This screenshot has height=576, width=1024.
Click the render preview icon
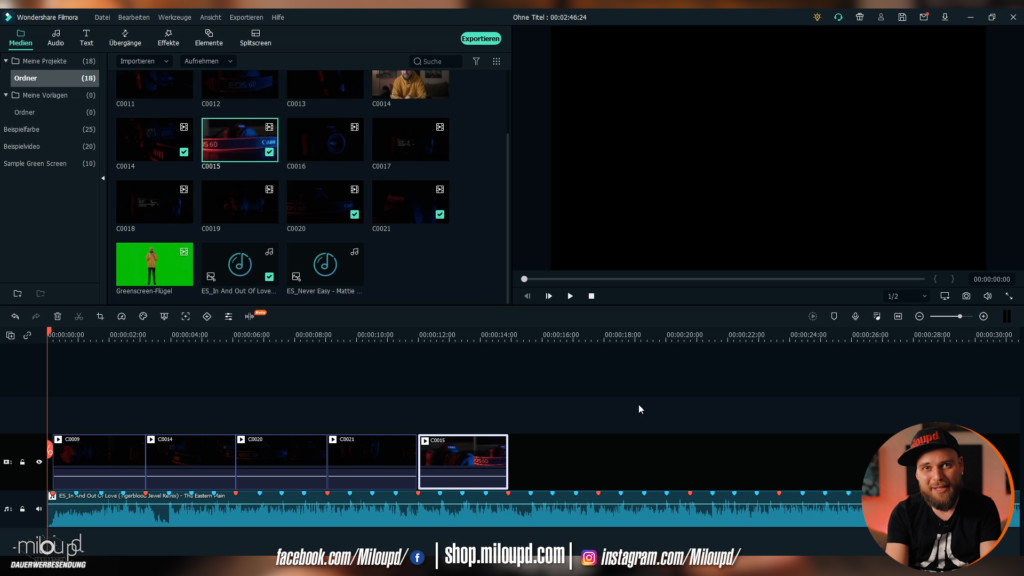click(x=812, y=316)
